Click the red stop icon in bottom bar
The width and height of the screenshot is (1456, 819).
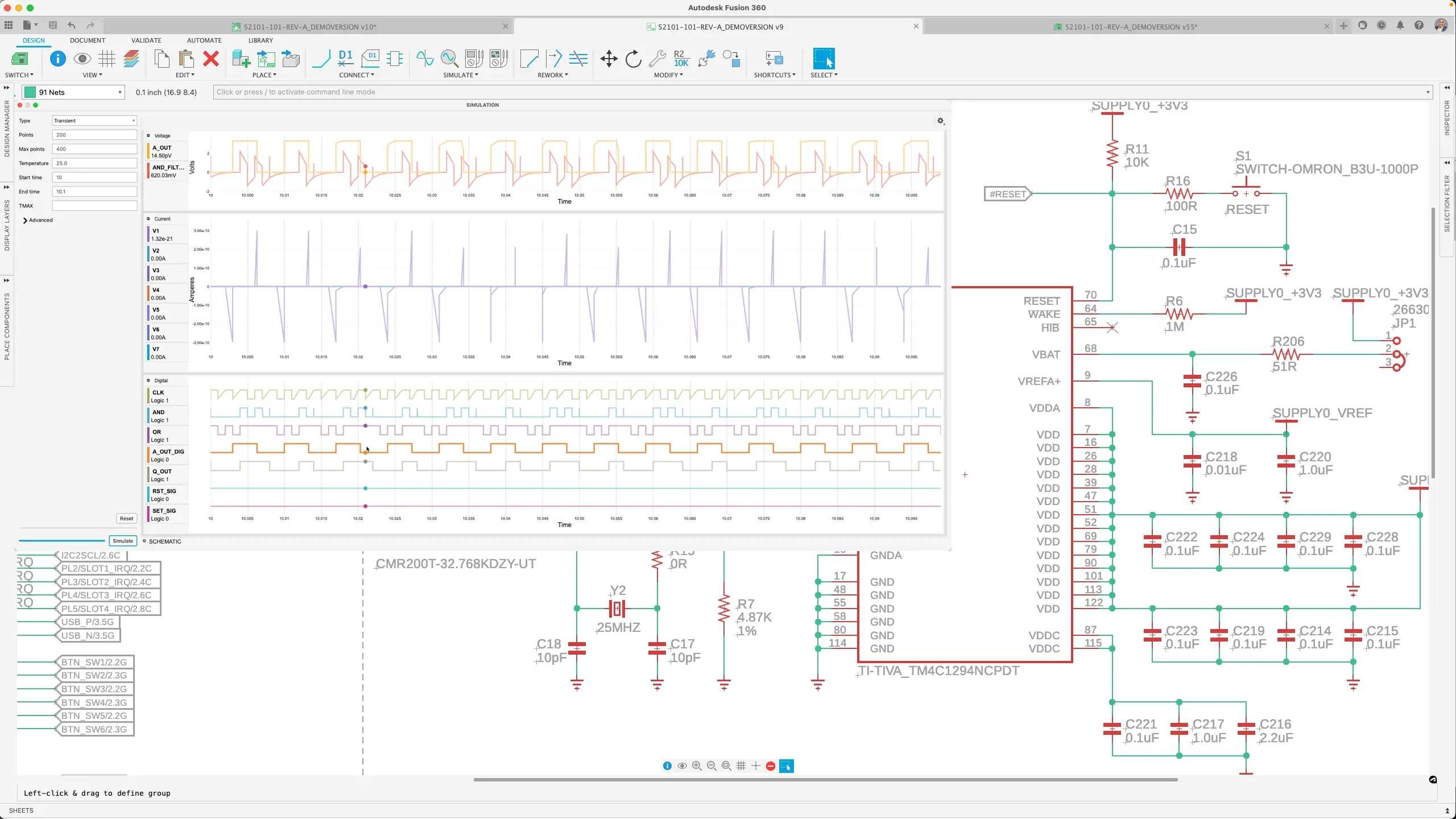(x=771, y=766)
